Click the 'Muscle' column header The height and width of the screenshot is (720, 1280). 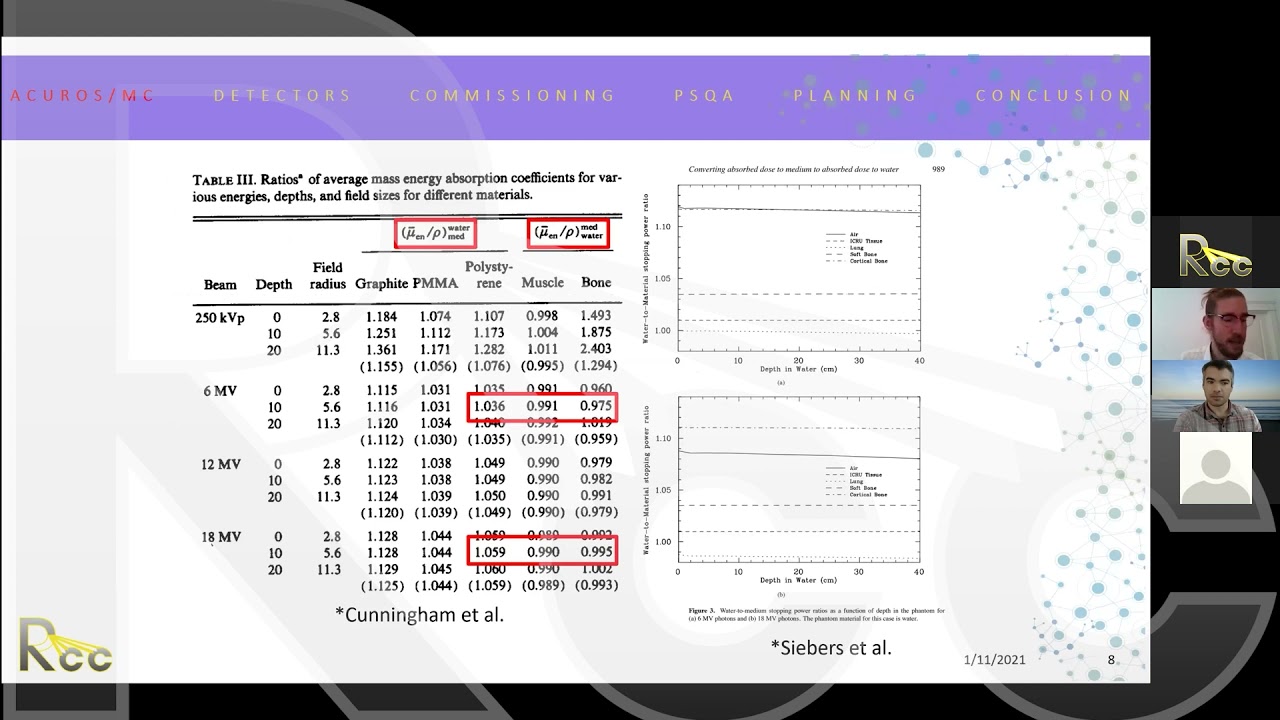tap(542, 283)
